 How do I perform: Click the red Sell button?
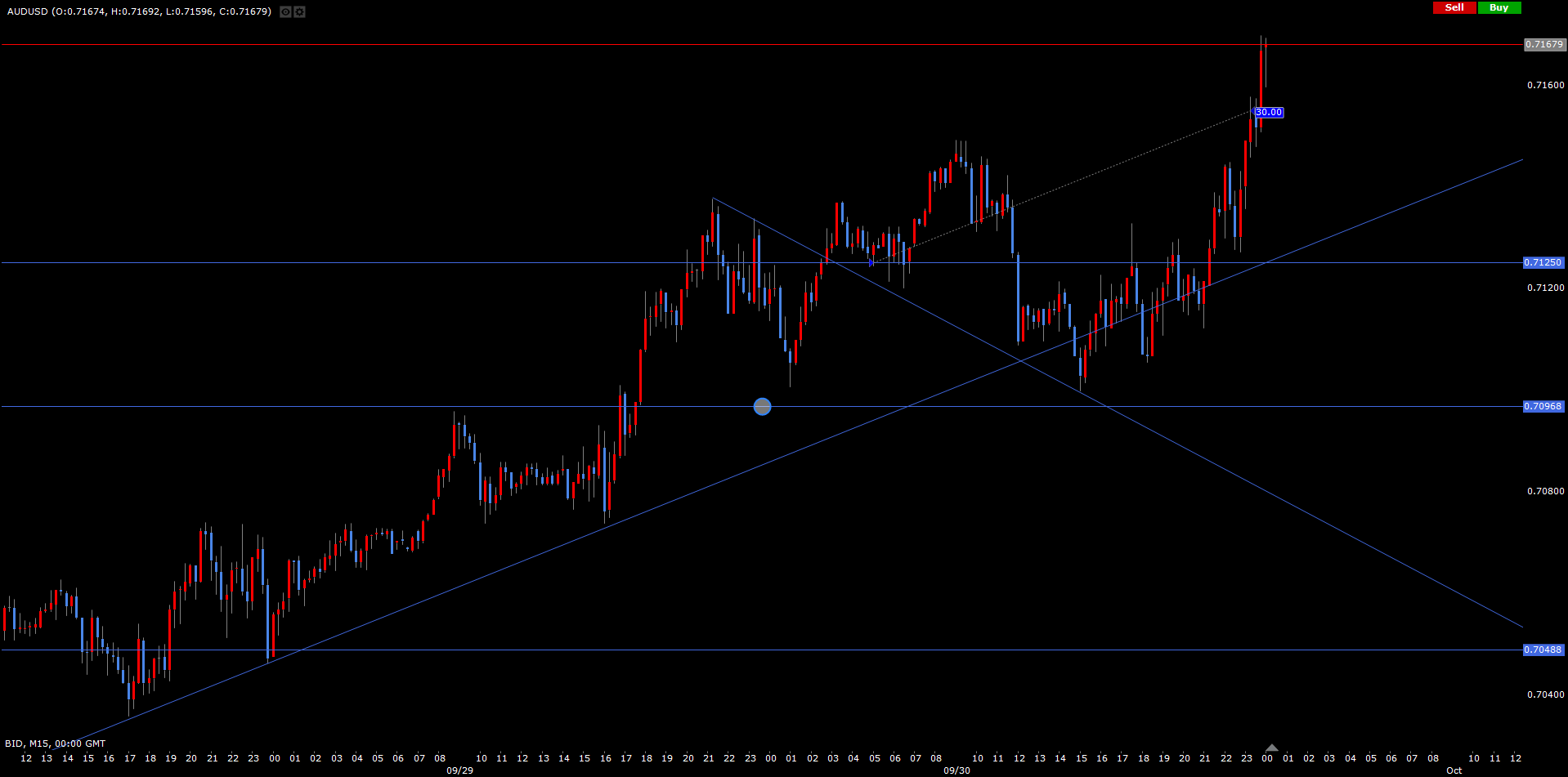tap(1454, 7)
